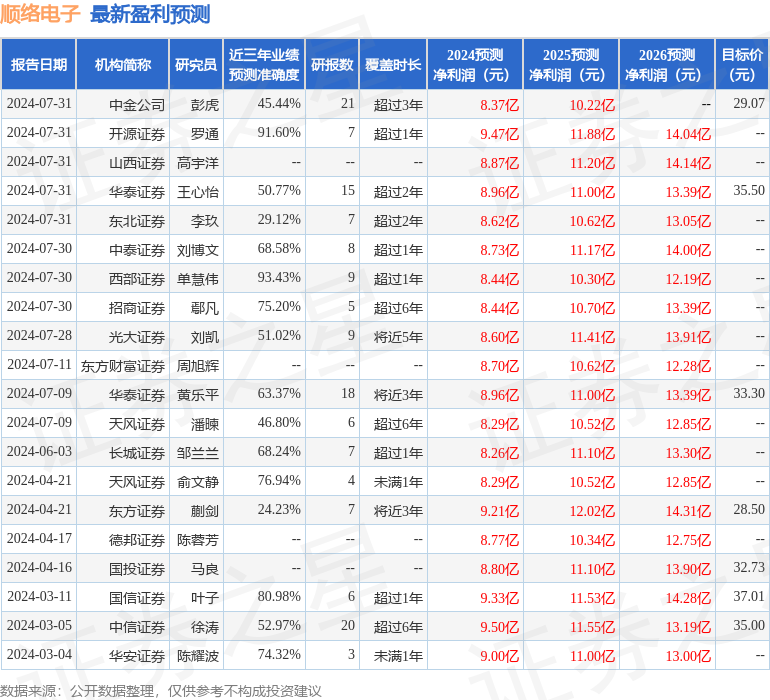
Task: Click target price 29.07
Action: tap(749, 103)
